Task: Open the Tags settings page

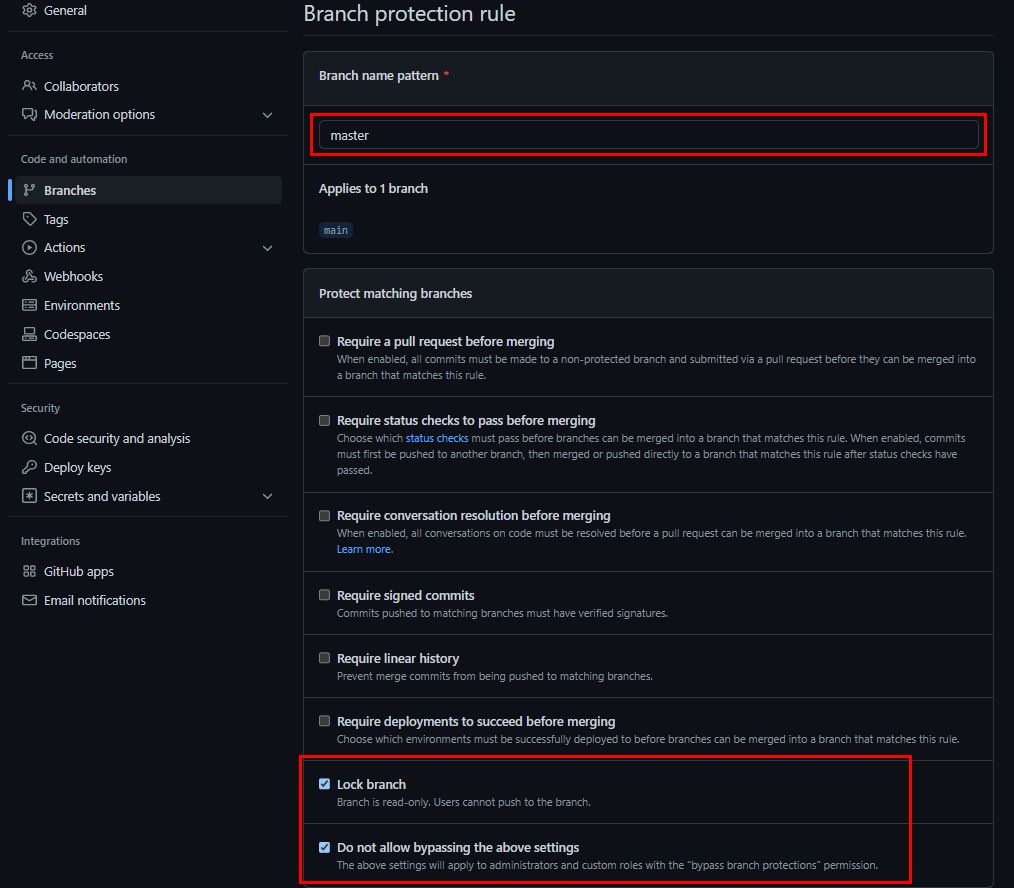Action: [56, 219]
